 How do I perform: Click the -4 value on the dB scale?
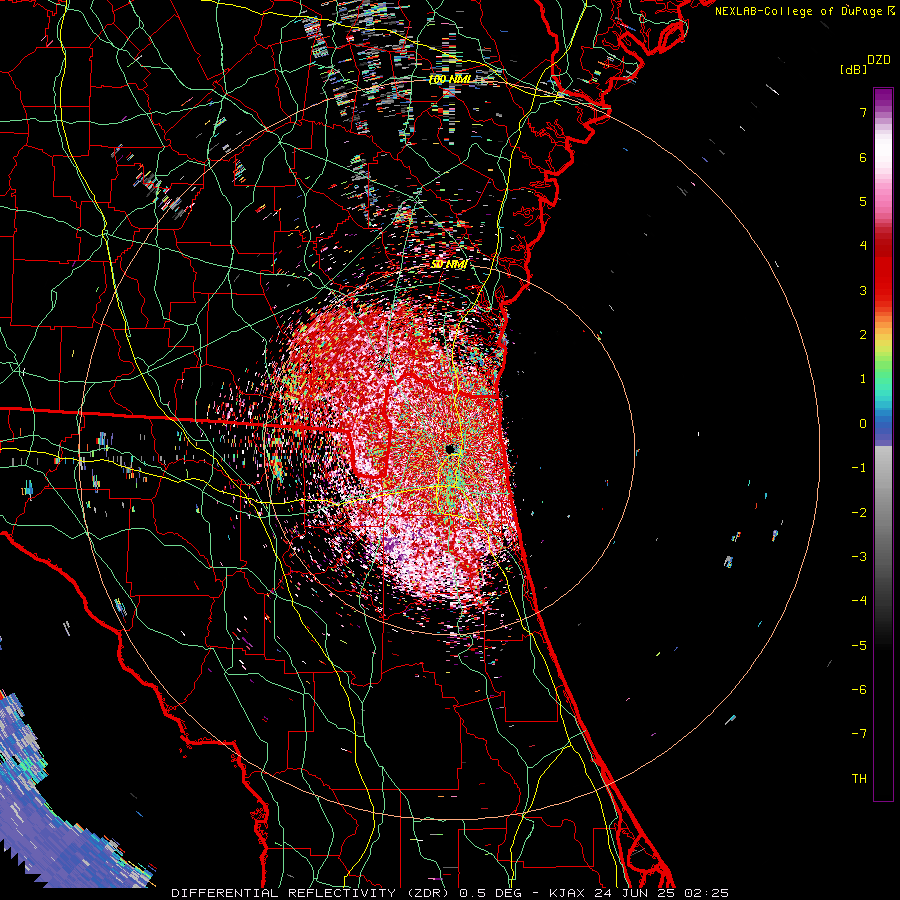859,601
